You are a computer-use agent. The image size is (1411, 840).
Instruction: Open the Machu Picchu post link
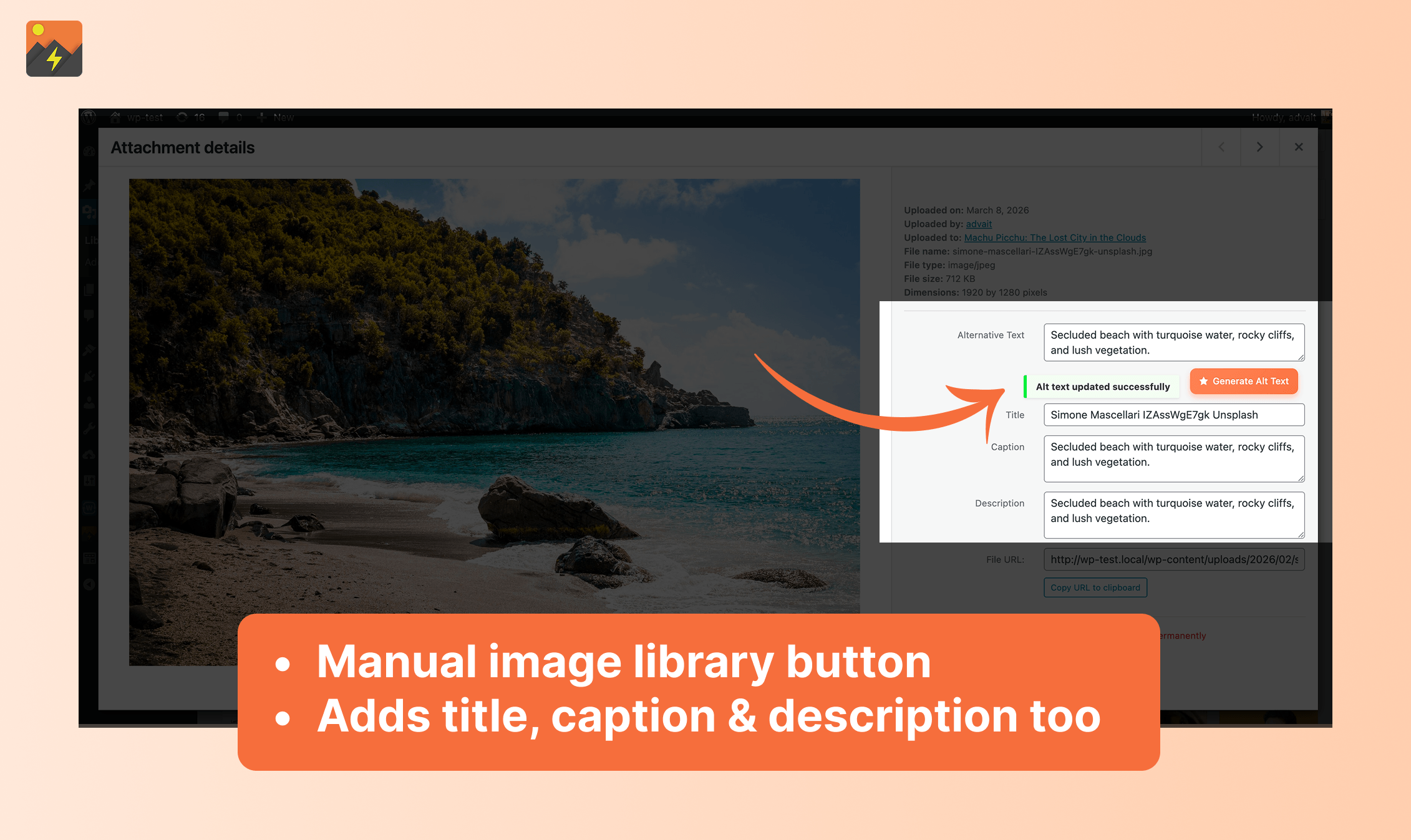coord(1055,238)
